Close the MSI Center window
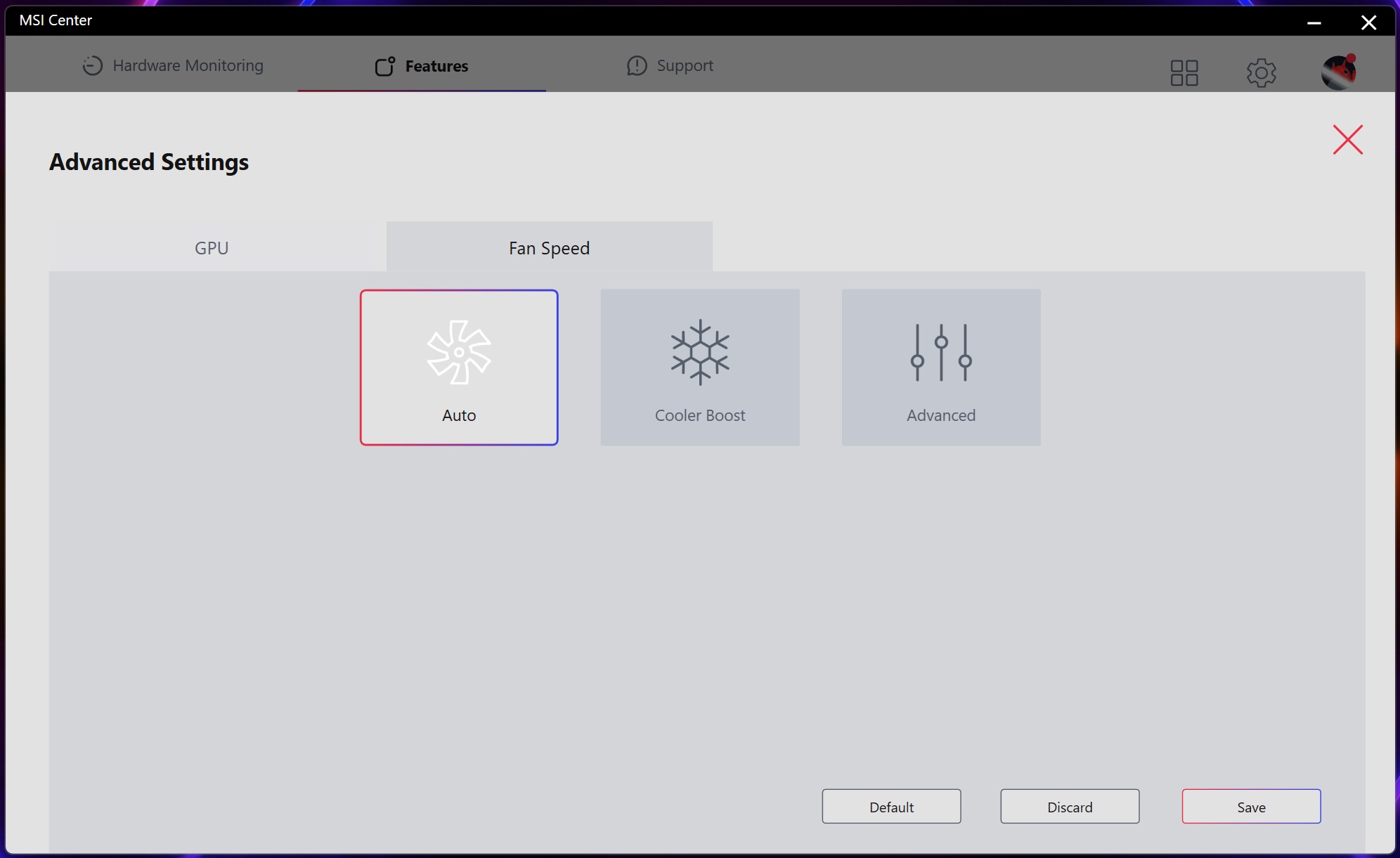Viewport: 1400px width, 858px height. pos(1369,22)
